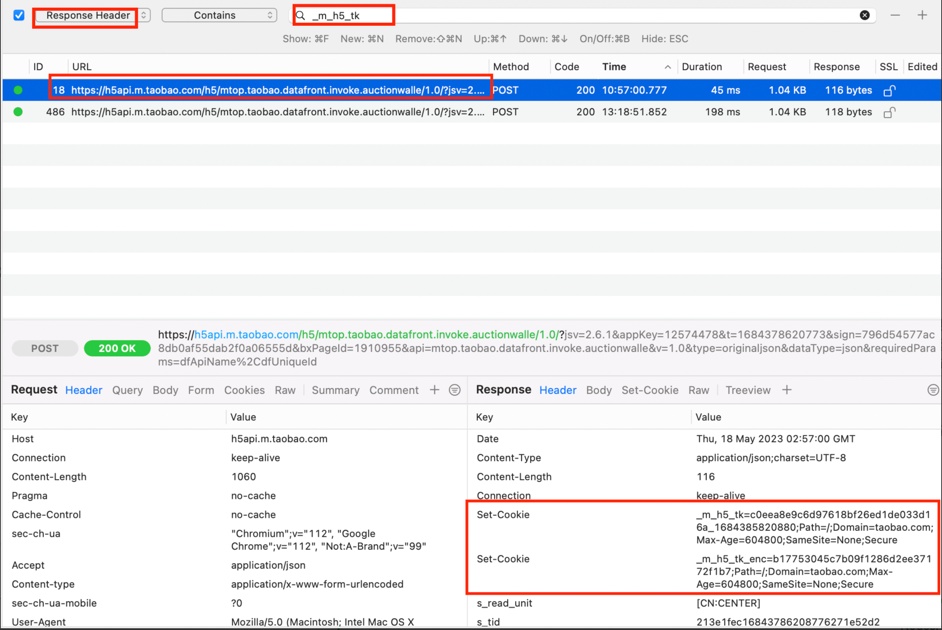942x630 pixels.
Task: Click the Request size column header
Action: [767, 67]
